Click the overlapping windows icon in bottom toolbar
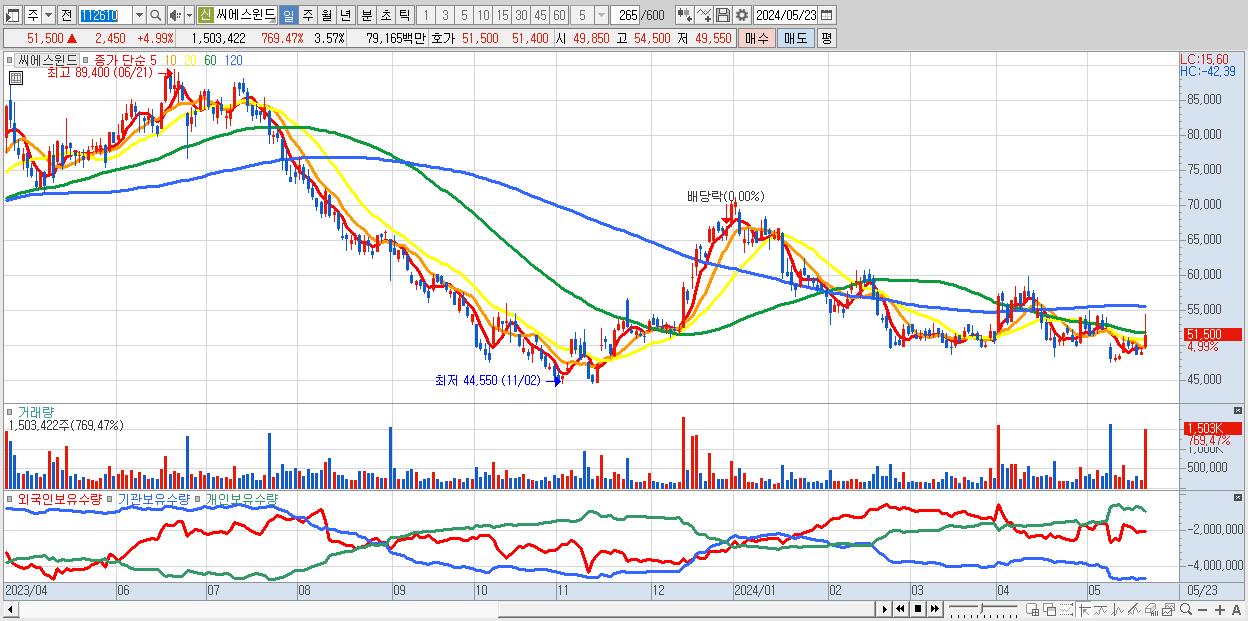Image resolution: width=1248 pixels, height=621 pixels. (1050, 609)
